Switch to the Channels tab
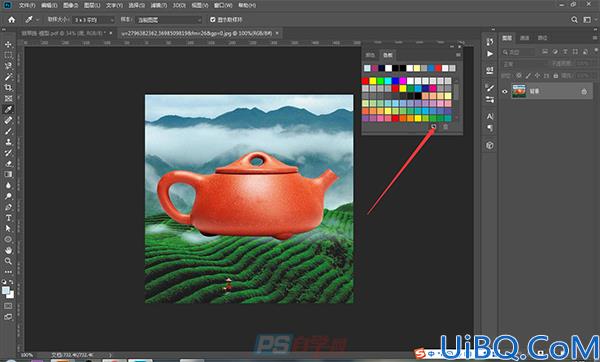The width and height of the screenshot is (600, 362). [x=525, y=38]
